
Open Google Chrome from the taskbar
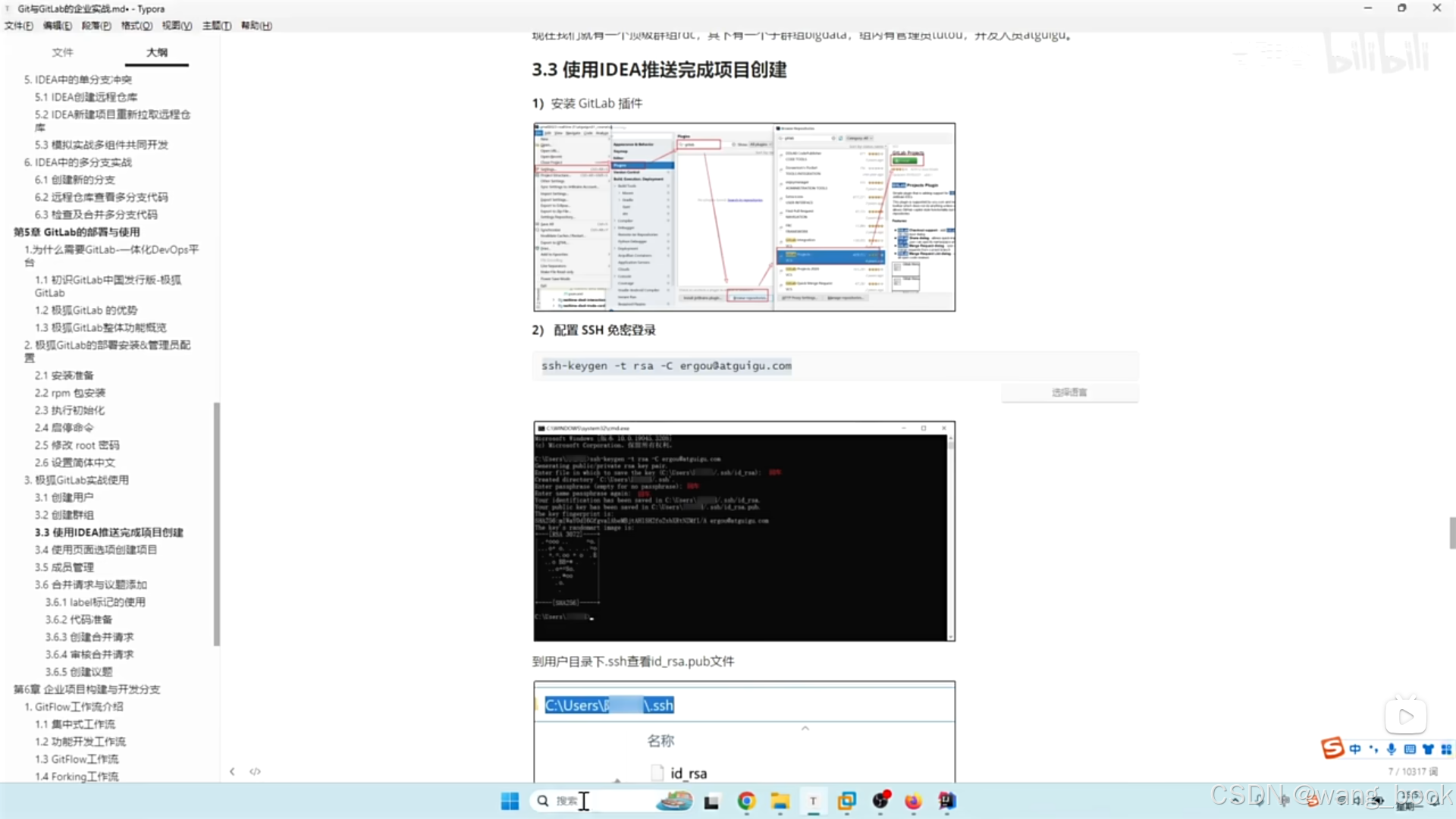click(746, 801)
